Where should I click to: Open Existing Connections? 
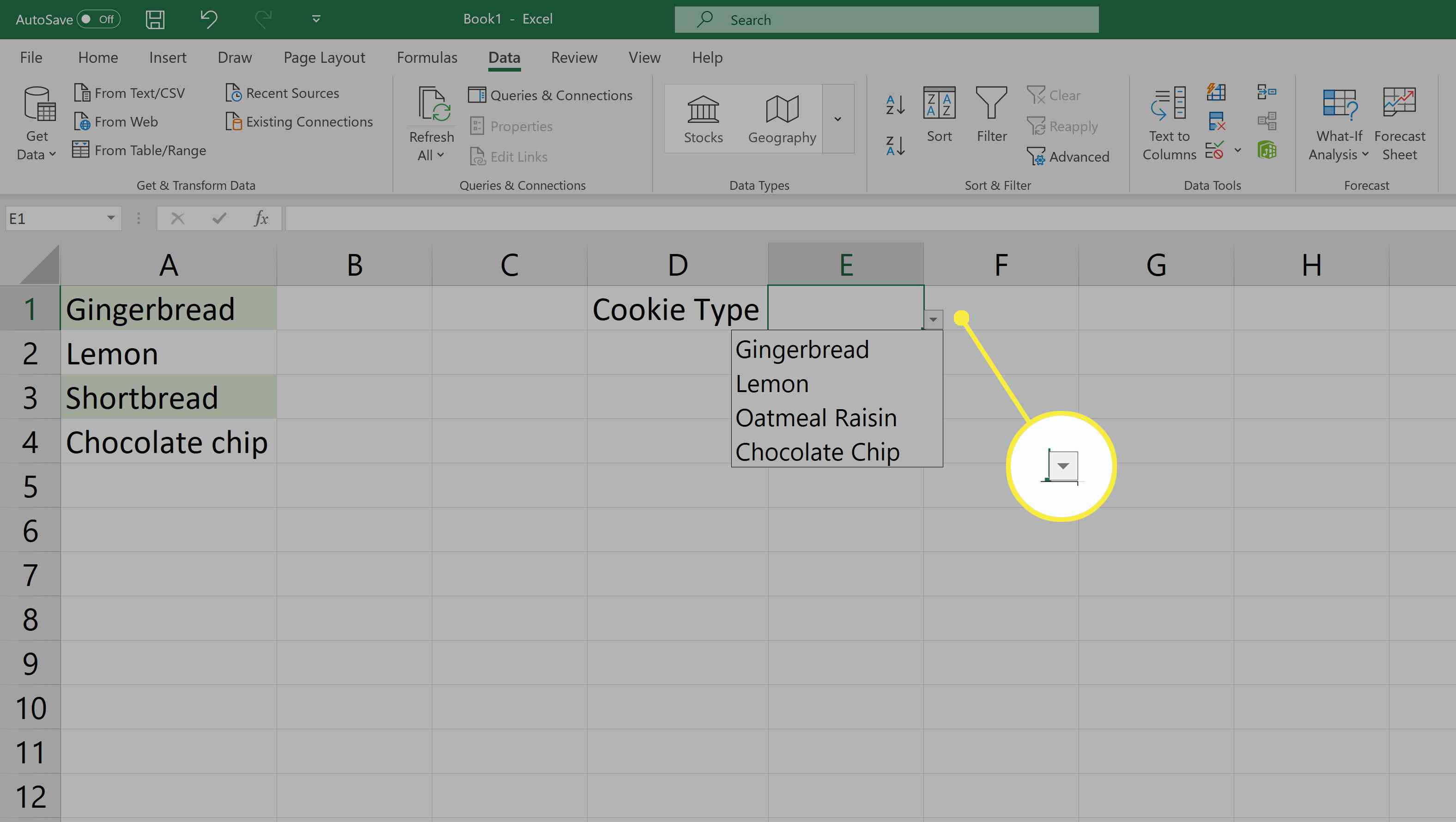pyautogui.click(x=299, y=121)
